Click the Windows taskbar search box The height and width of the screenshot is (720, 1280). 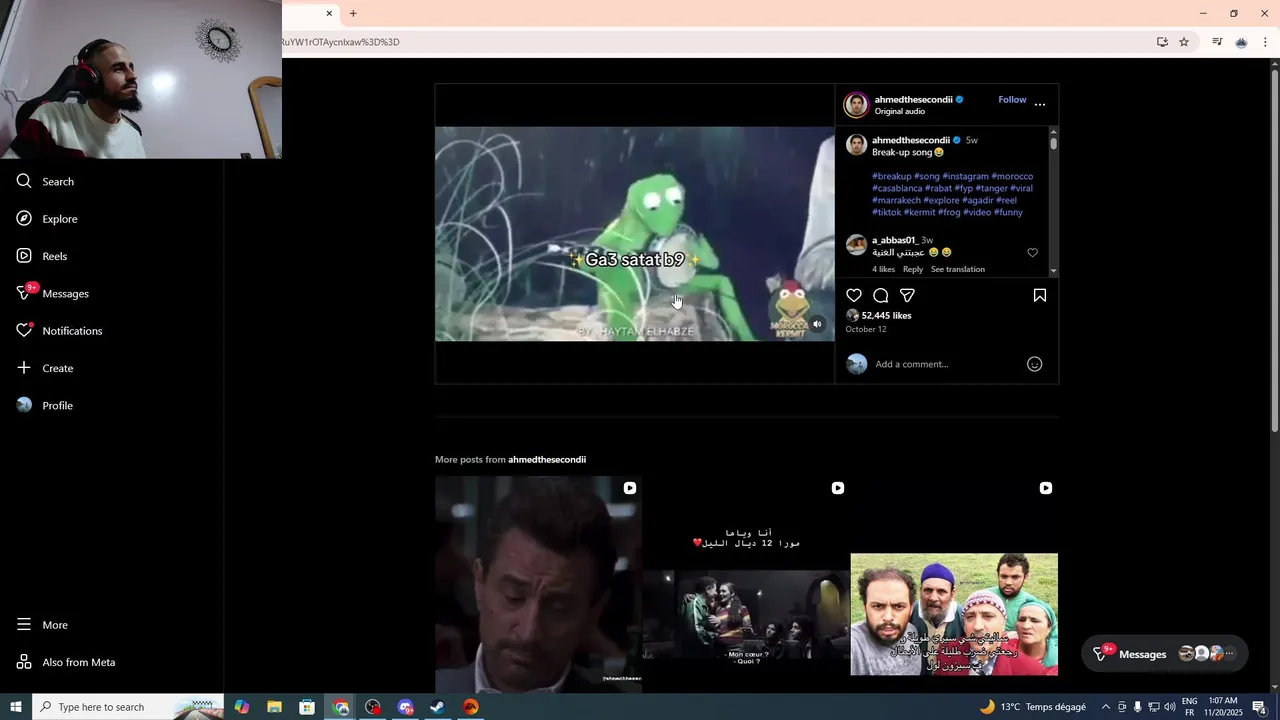tap(130, 707)
